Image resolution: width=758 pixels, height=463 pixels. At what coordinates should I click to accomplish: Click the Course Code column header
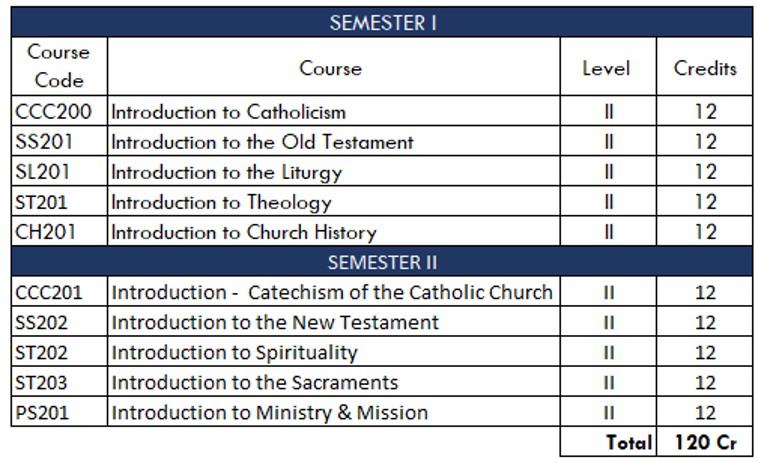(58, 67)
